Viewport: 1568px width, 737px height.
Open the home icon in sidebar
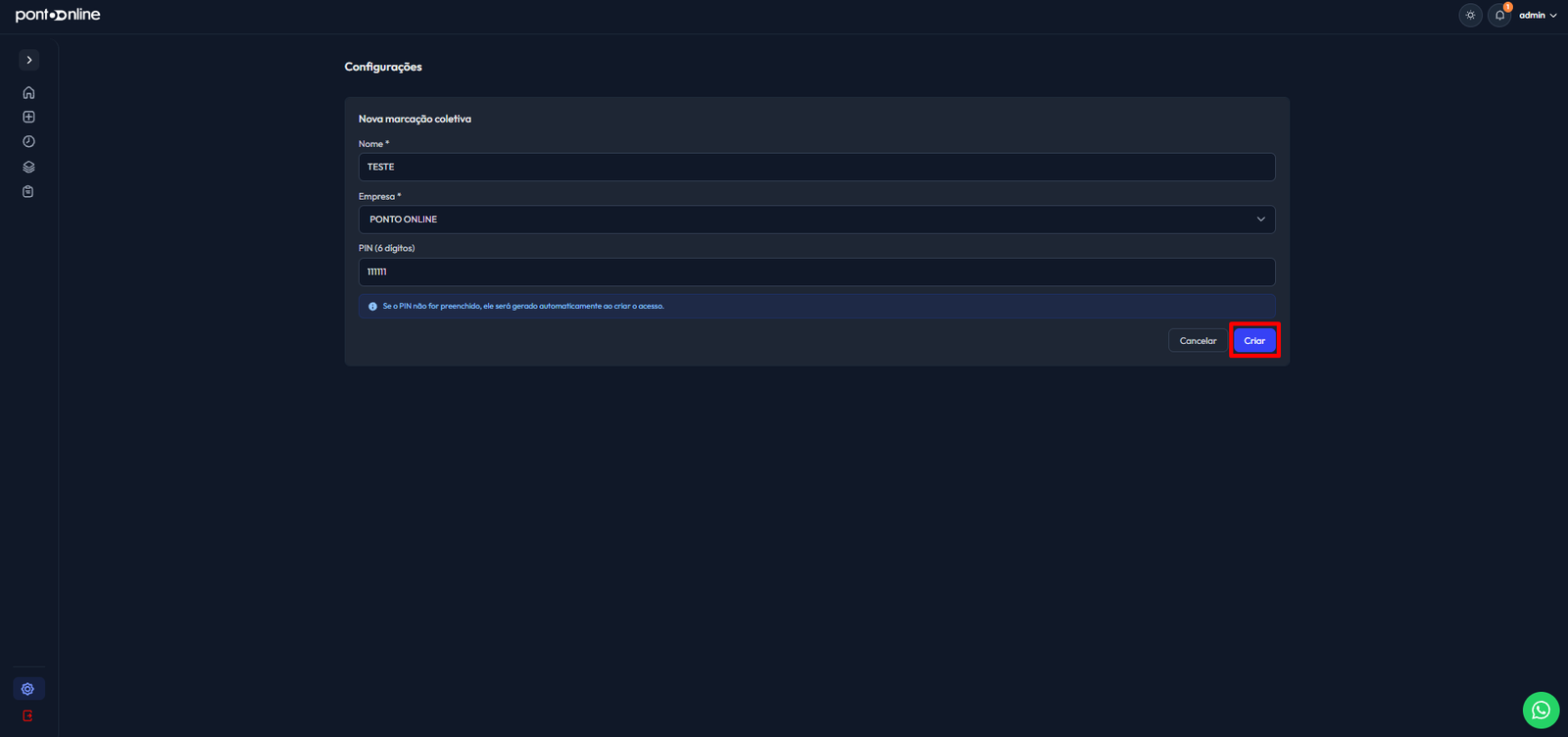[x=28, y=92]
